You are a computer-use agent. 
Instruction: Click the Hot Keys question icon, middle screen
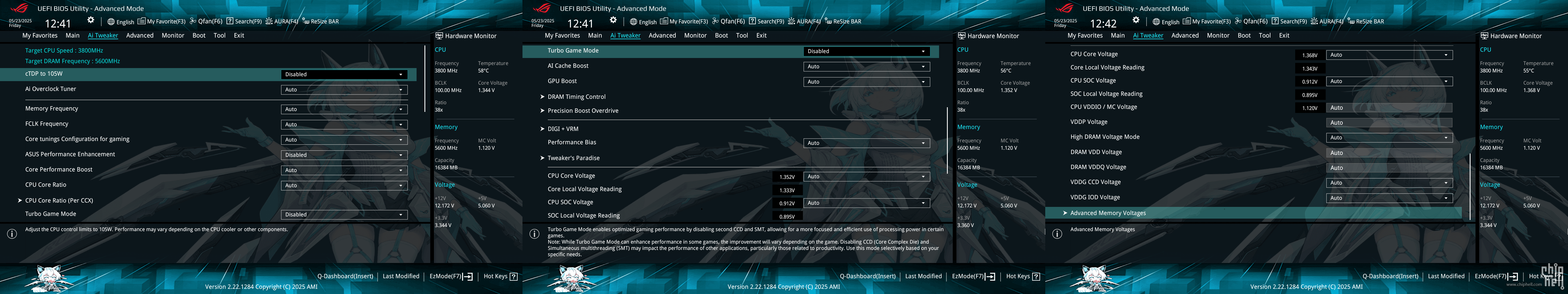click(1036, 276)
